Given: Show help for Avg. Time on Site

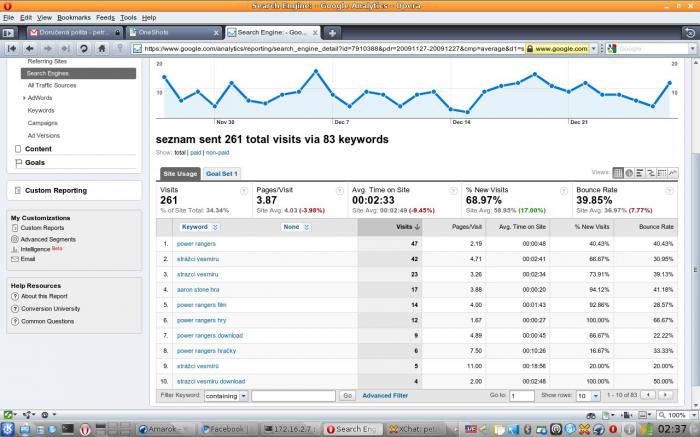Looking at the screenshot, I should [x=453, y=191].
